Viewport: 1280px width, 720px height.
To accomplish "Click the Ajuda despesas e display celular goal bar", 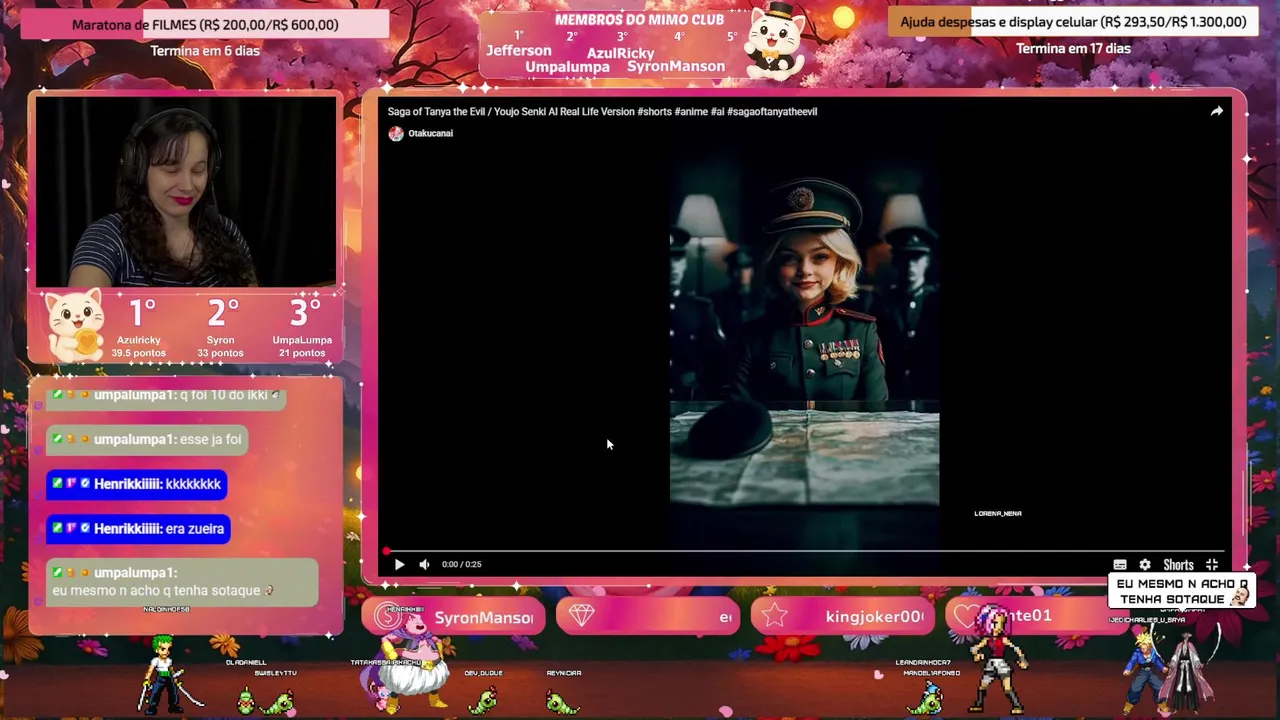I will tap(1072, 22).
